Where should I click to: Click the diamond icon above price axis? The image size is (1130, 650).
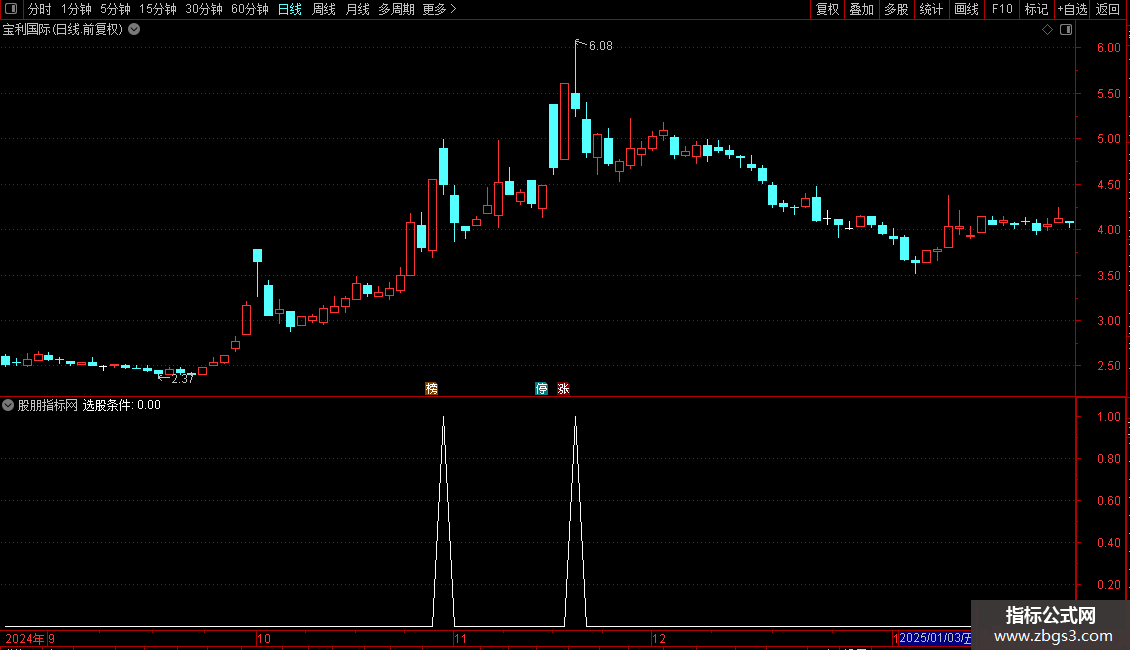pyautogui.click(x=1048, y=30)
